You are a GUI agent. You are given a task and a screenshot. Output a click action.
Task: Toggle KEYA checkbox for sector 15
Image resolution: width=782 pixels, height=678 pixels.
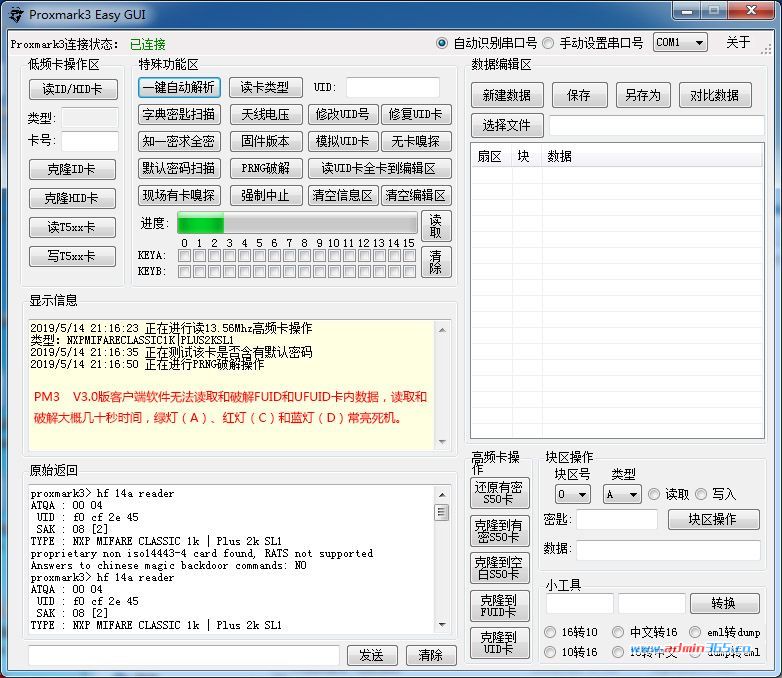pos(409,256)
